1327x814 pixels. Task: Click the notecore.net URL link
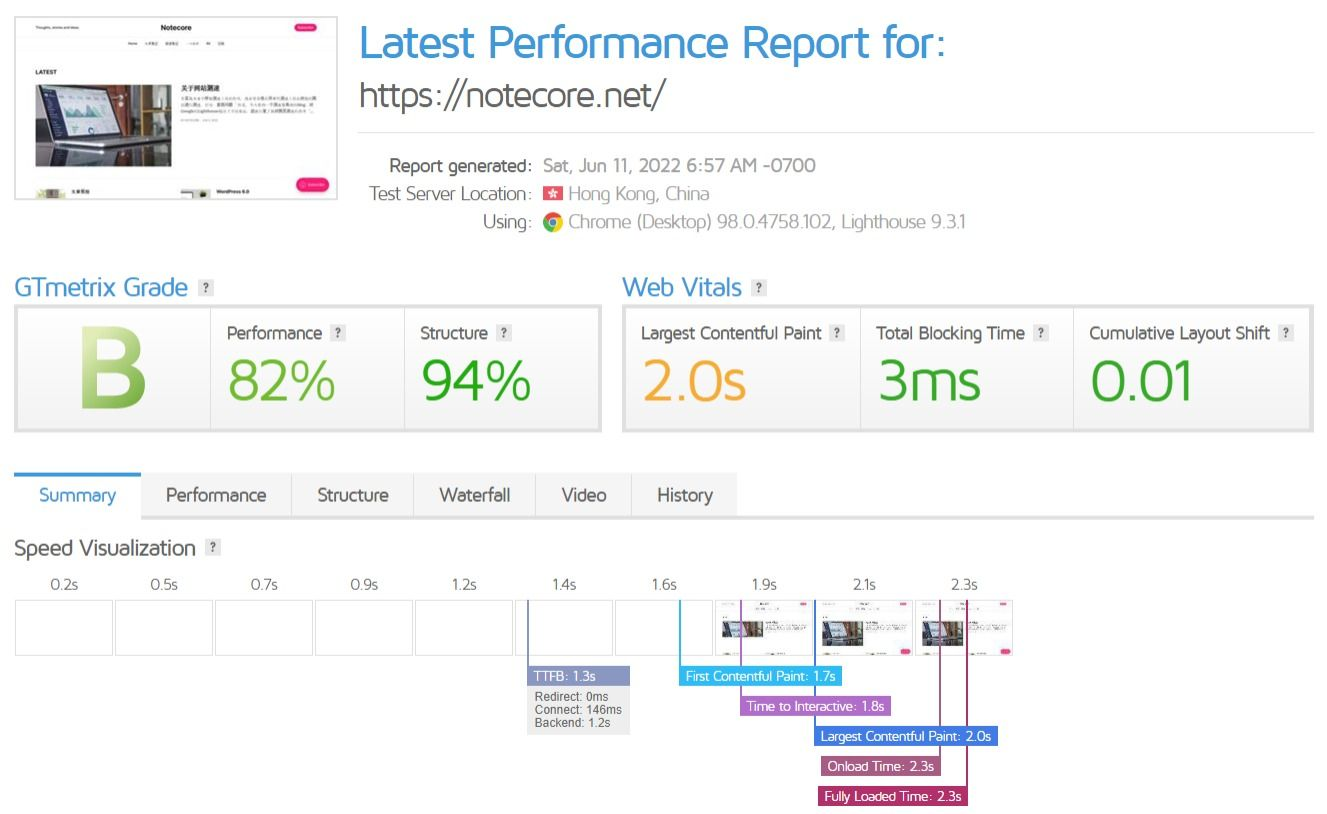(511, 95)
